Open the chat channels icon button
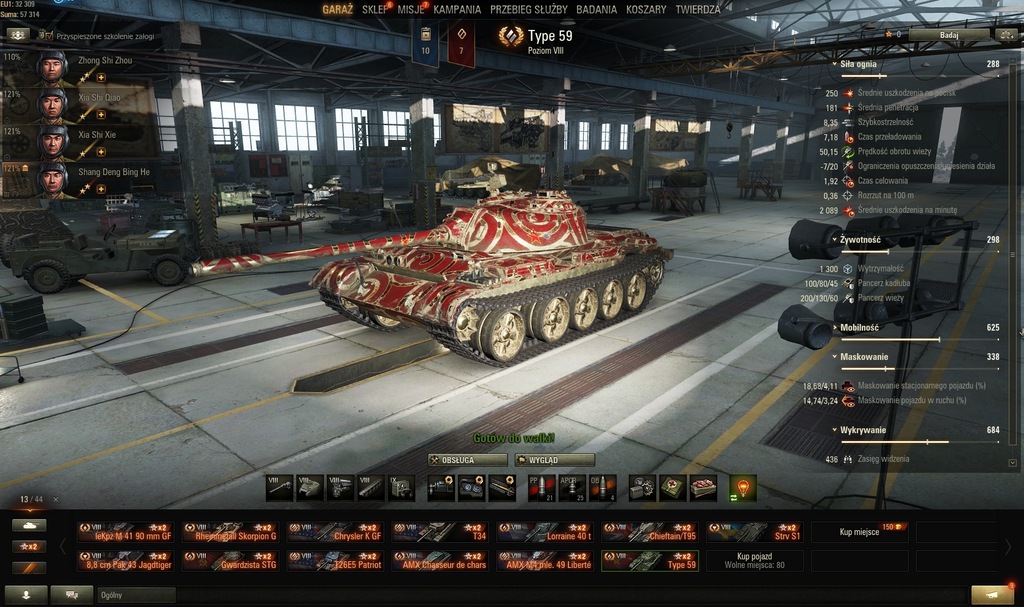1024x607 pixels. tap(72, 595)
